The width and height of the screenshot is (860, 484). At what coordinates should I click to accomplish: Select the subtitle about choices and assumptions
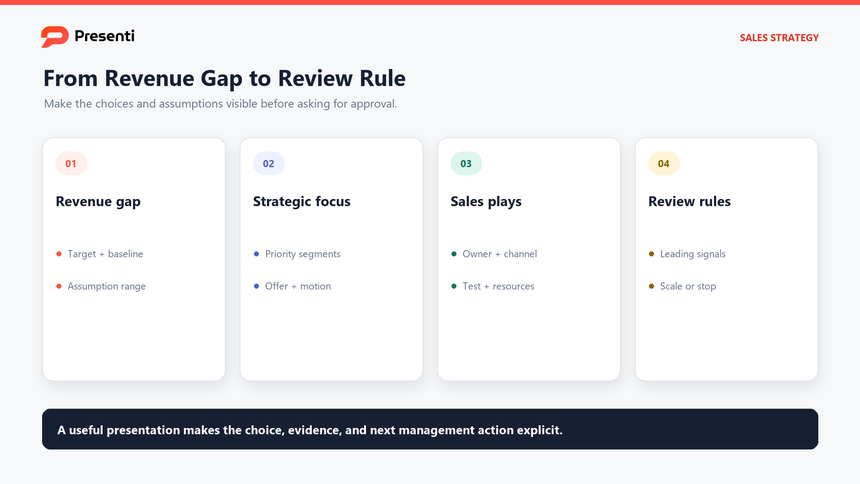[x=220, y=104]
